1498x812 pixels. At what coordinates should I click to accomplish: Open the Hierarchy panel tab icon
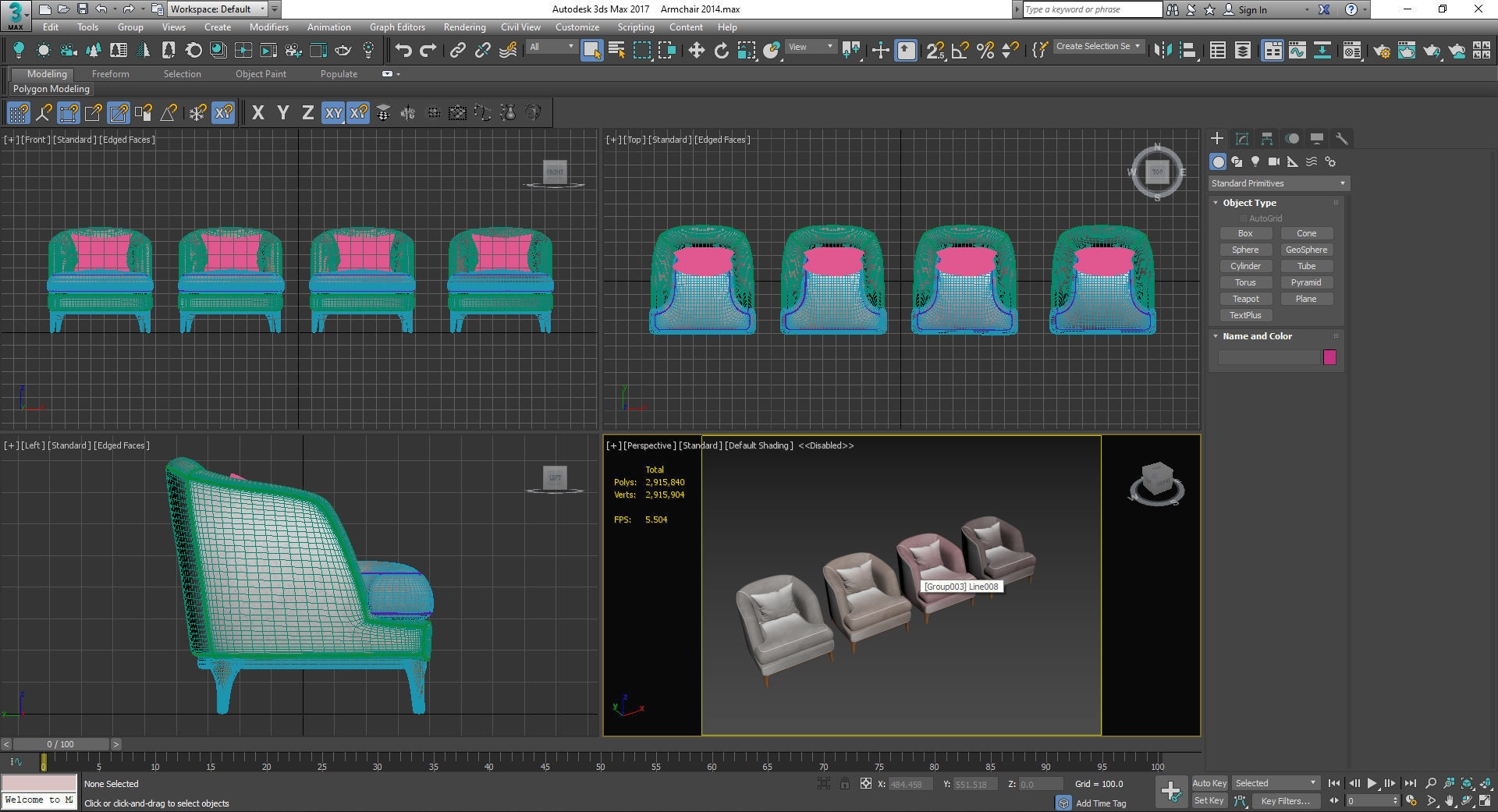click(1267, 139)
